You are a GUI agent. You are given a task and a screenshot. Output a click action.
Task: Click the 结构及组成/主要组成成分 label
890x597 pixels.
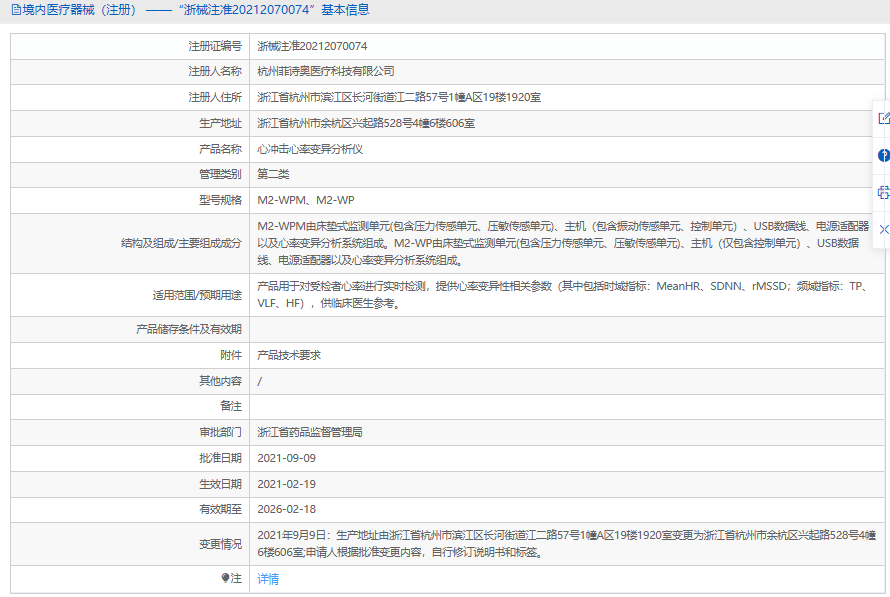181,243
